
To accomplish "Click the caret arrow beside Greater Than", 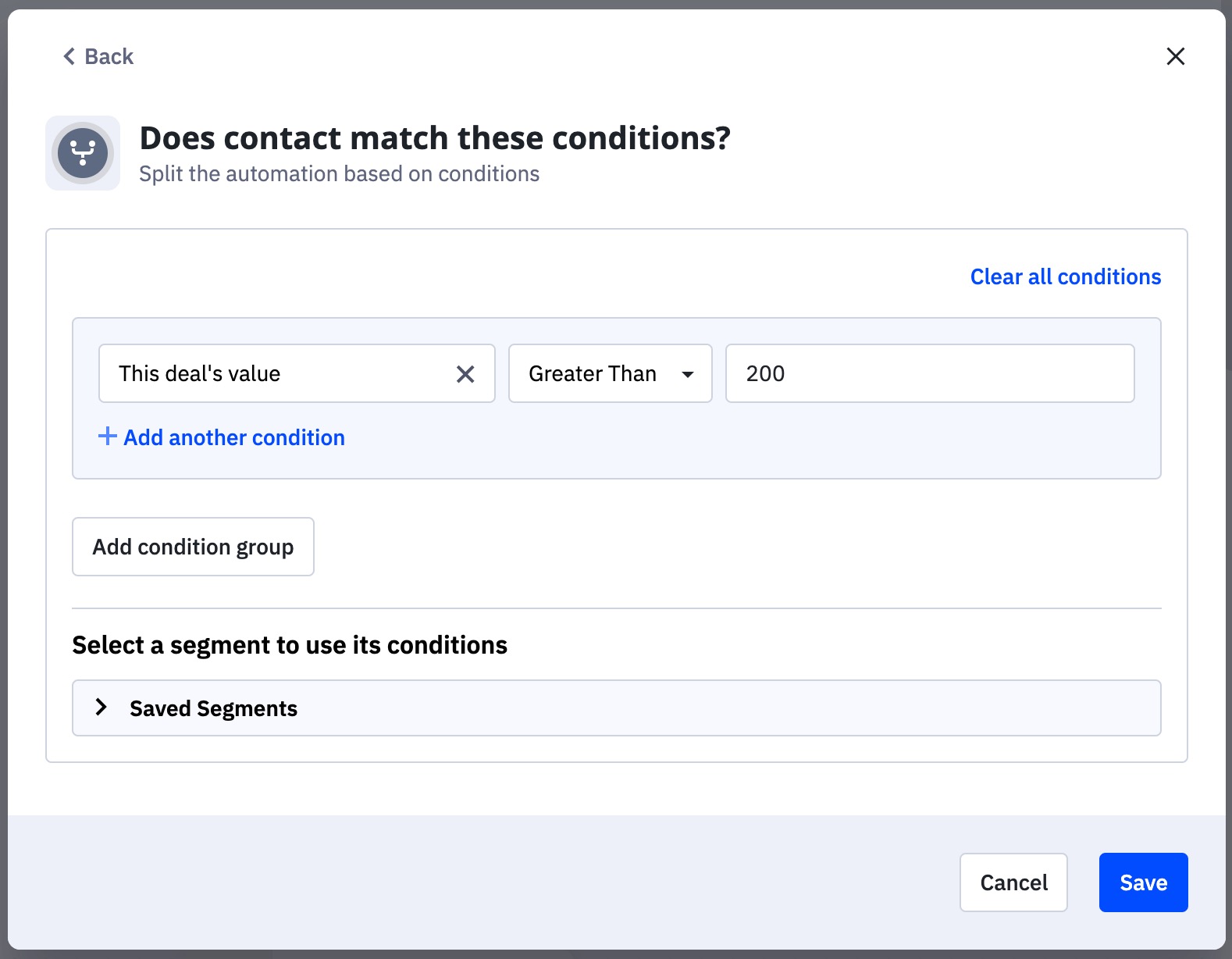I will (x=688, y=374).
